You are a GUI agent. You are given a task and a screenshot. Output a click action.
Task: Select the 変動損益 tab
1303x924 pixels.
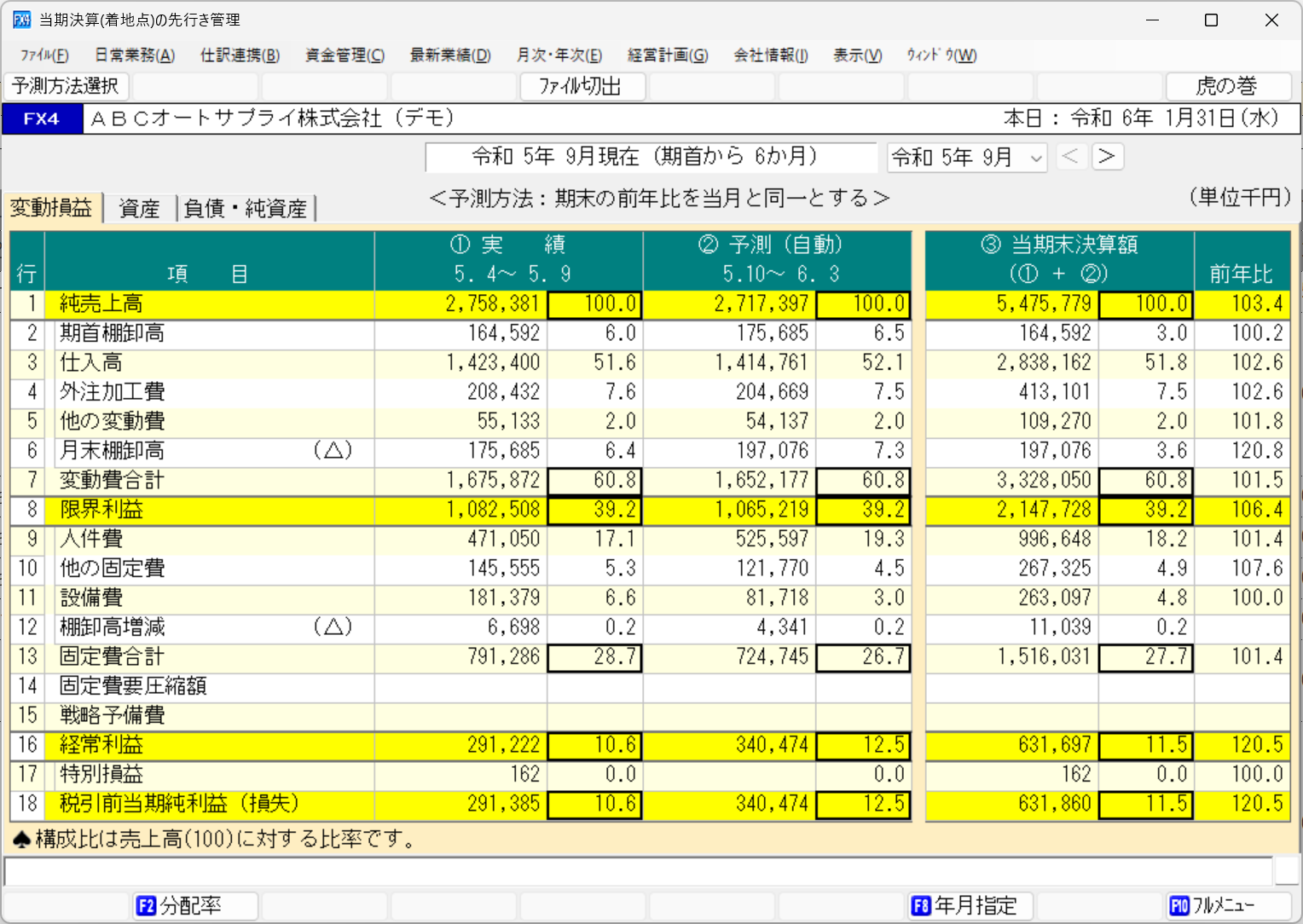[x=52, y=207]
